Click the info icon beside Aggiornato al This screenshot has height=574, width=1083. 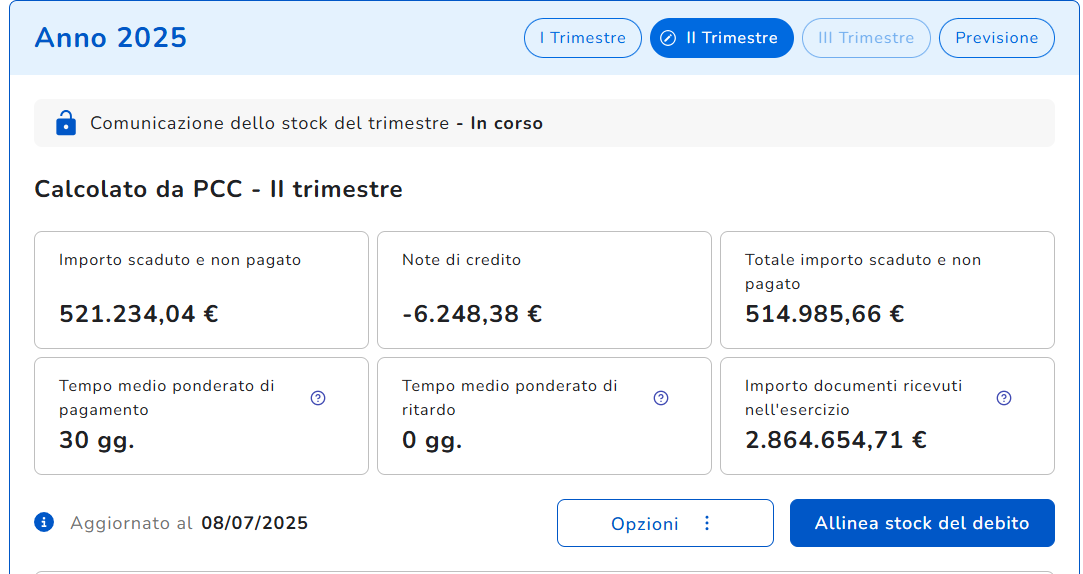(44, 522)
